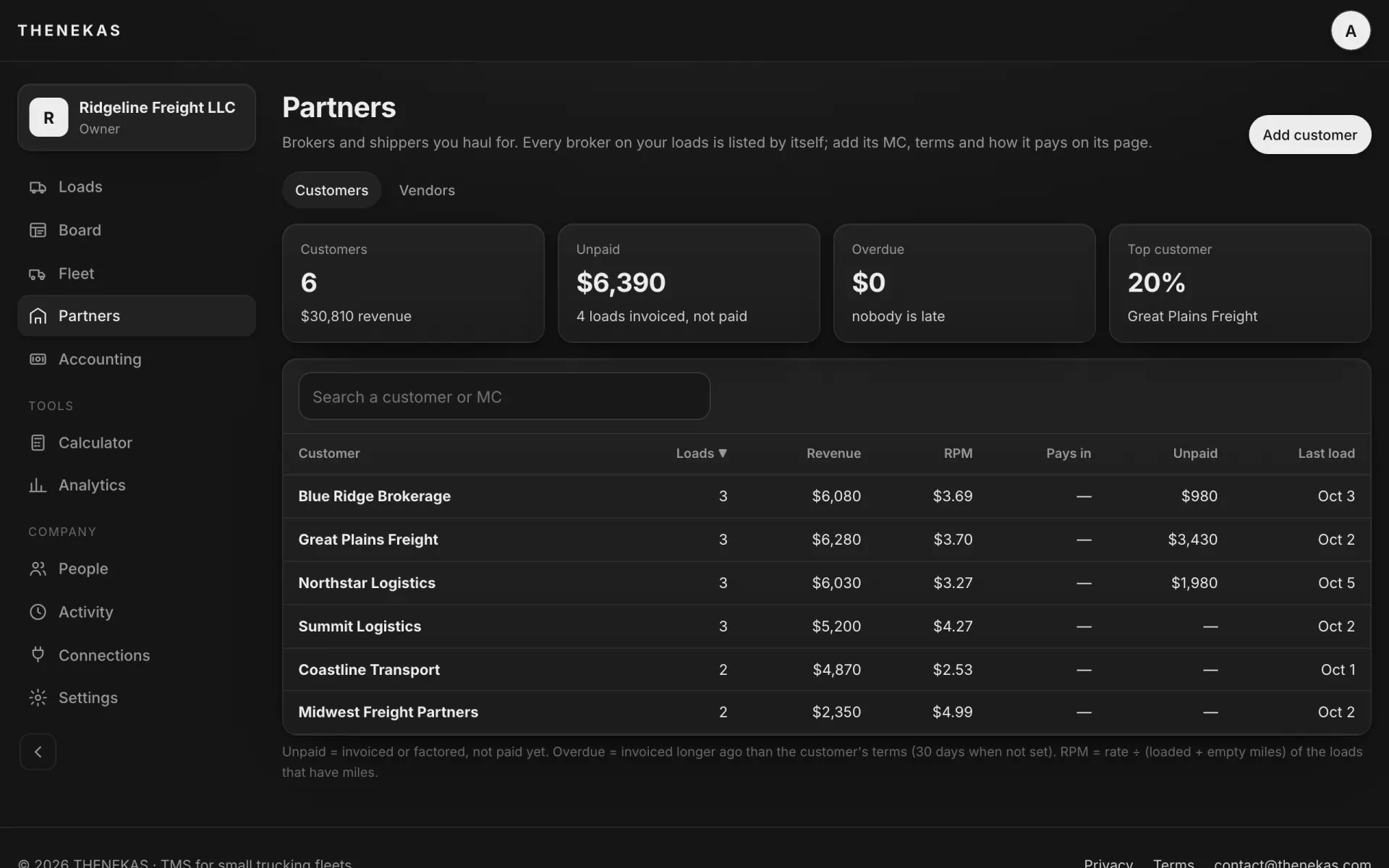Click the Analytics bar chart icon

(38, 485)
